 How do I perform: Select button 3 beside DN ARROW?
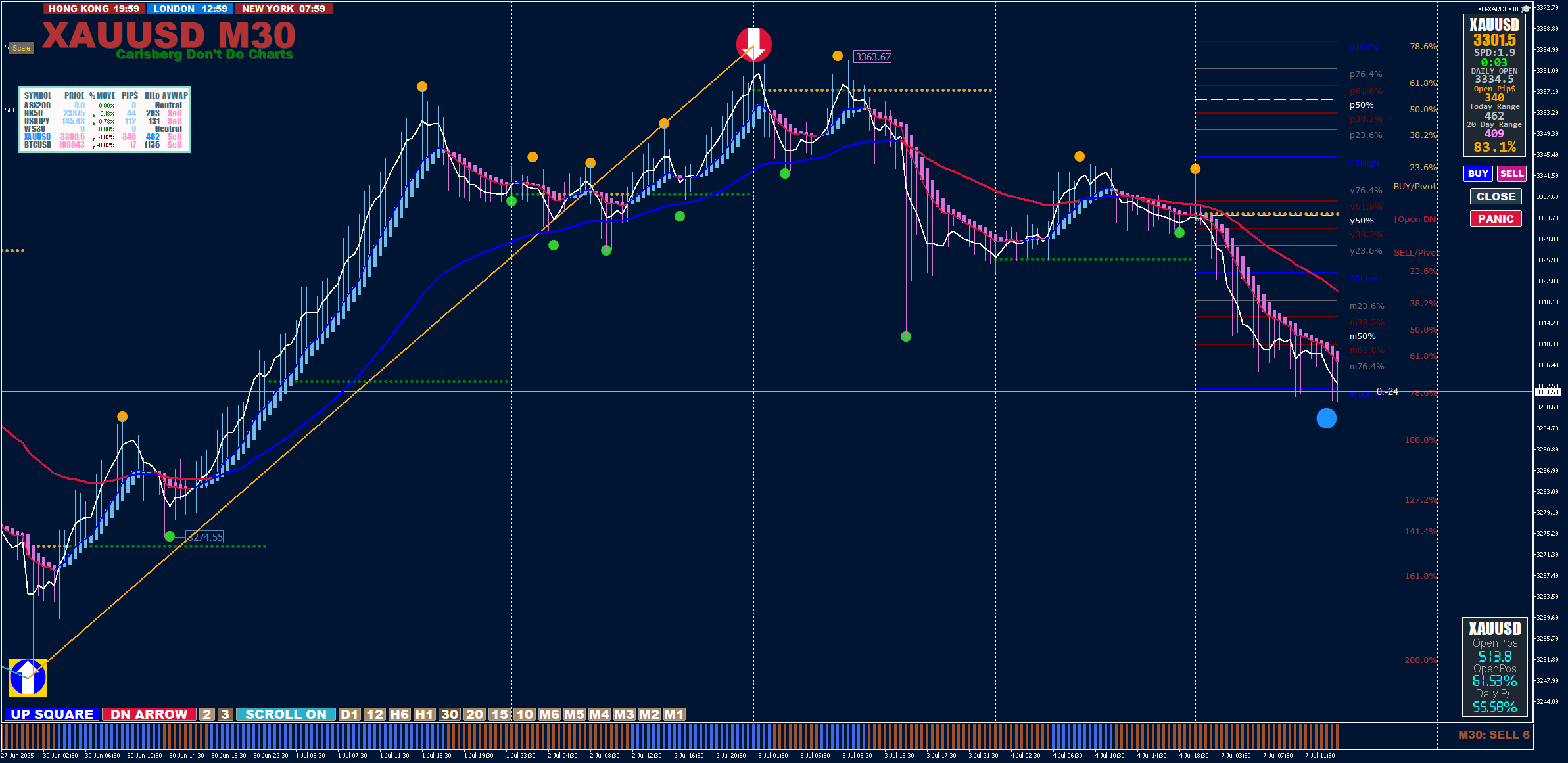pos(226,714)
